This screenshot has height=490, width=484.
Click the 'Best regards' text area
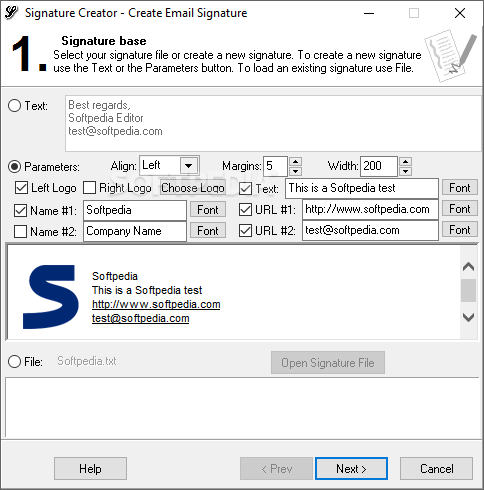tap(273, 124)
